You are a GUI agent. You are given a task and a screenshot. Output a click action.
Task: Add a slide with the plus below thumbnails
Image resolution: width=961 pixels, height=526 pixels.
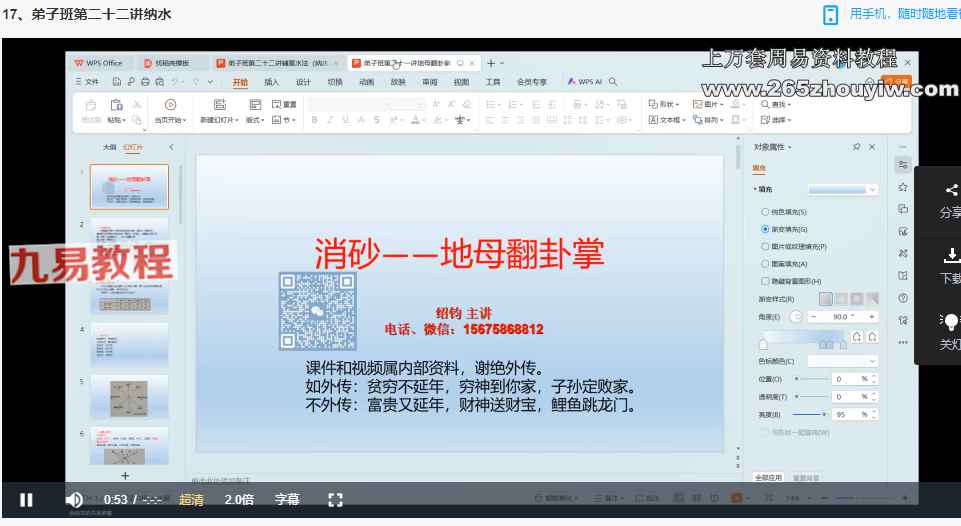pos(125,476)
